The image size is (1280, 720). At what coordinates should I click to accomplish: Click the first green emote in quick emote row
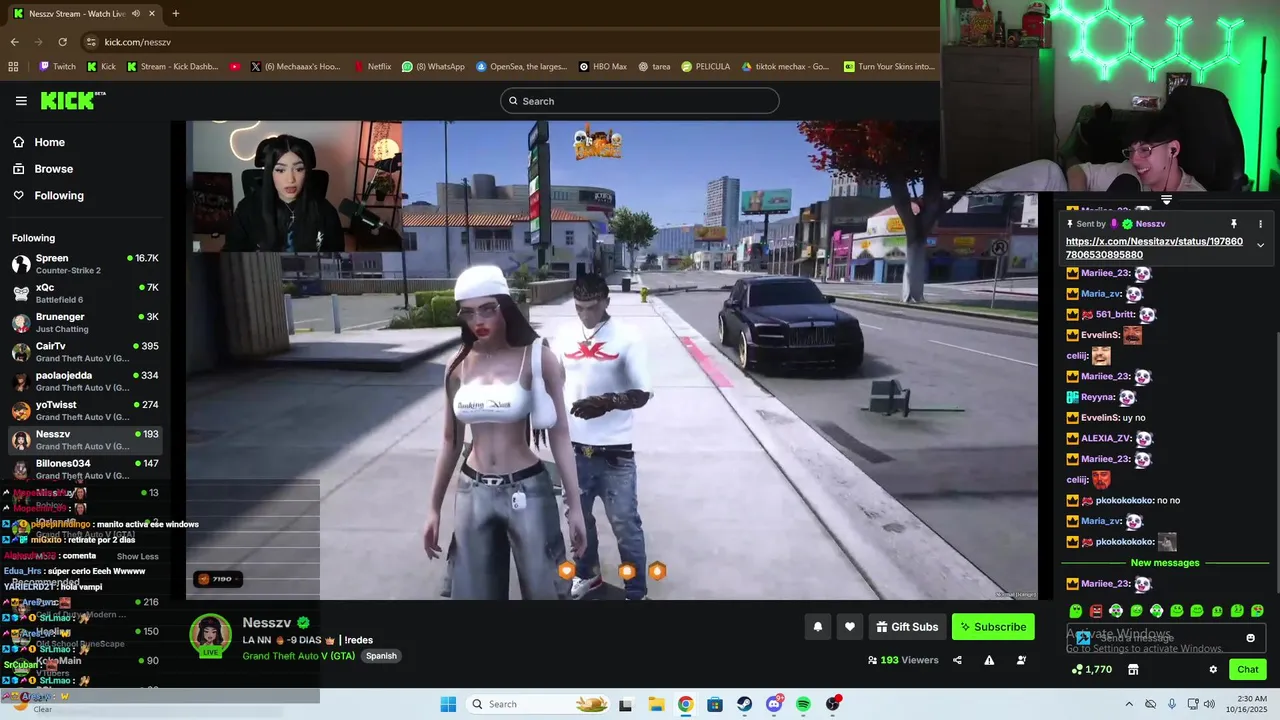coord(1076,611)
